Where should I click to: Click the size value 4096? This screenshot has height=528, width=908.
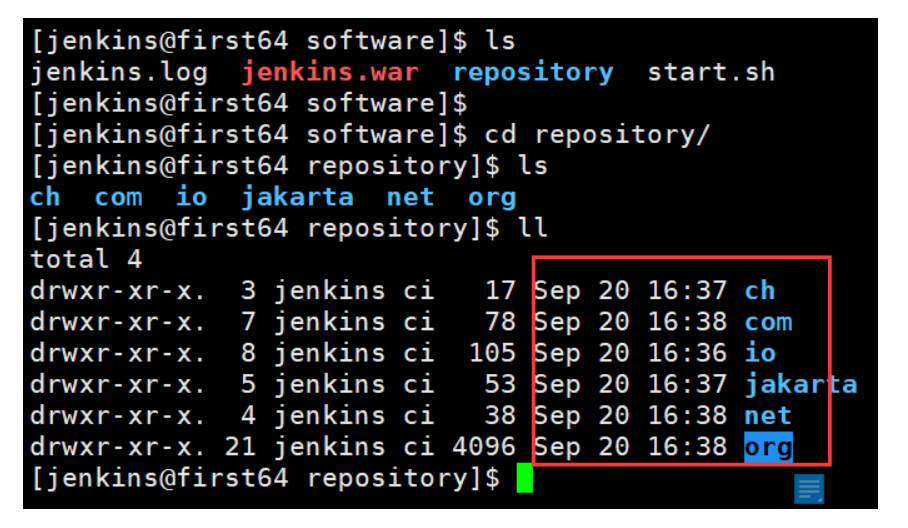(484, 447)
